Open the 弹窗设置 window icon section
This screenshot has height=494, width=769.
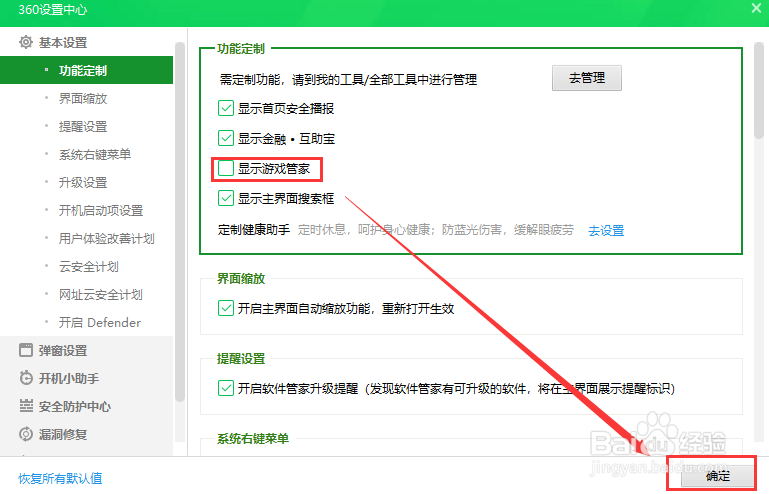pos(53,351)
